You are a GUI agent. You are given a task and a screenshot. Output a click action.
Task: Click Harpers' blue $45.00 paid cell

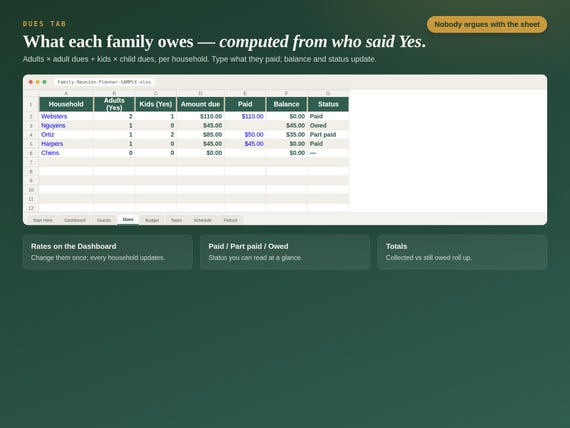245,144
